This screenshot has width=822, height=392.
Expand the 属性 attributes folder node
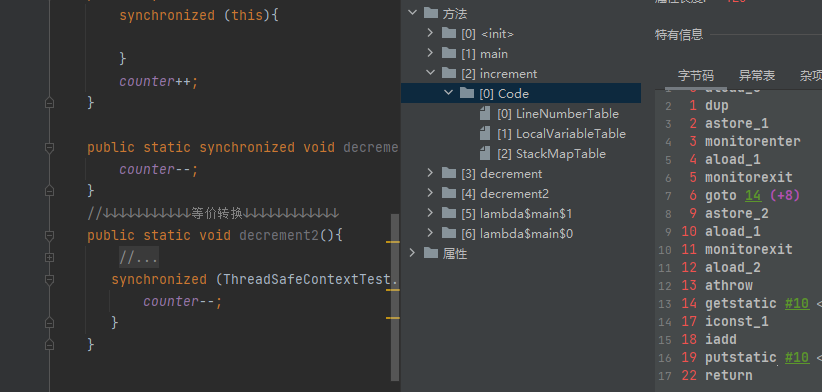413,253
